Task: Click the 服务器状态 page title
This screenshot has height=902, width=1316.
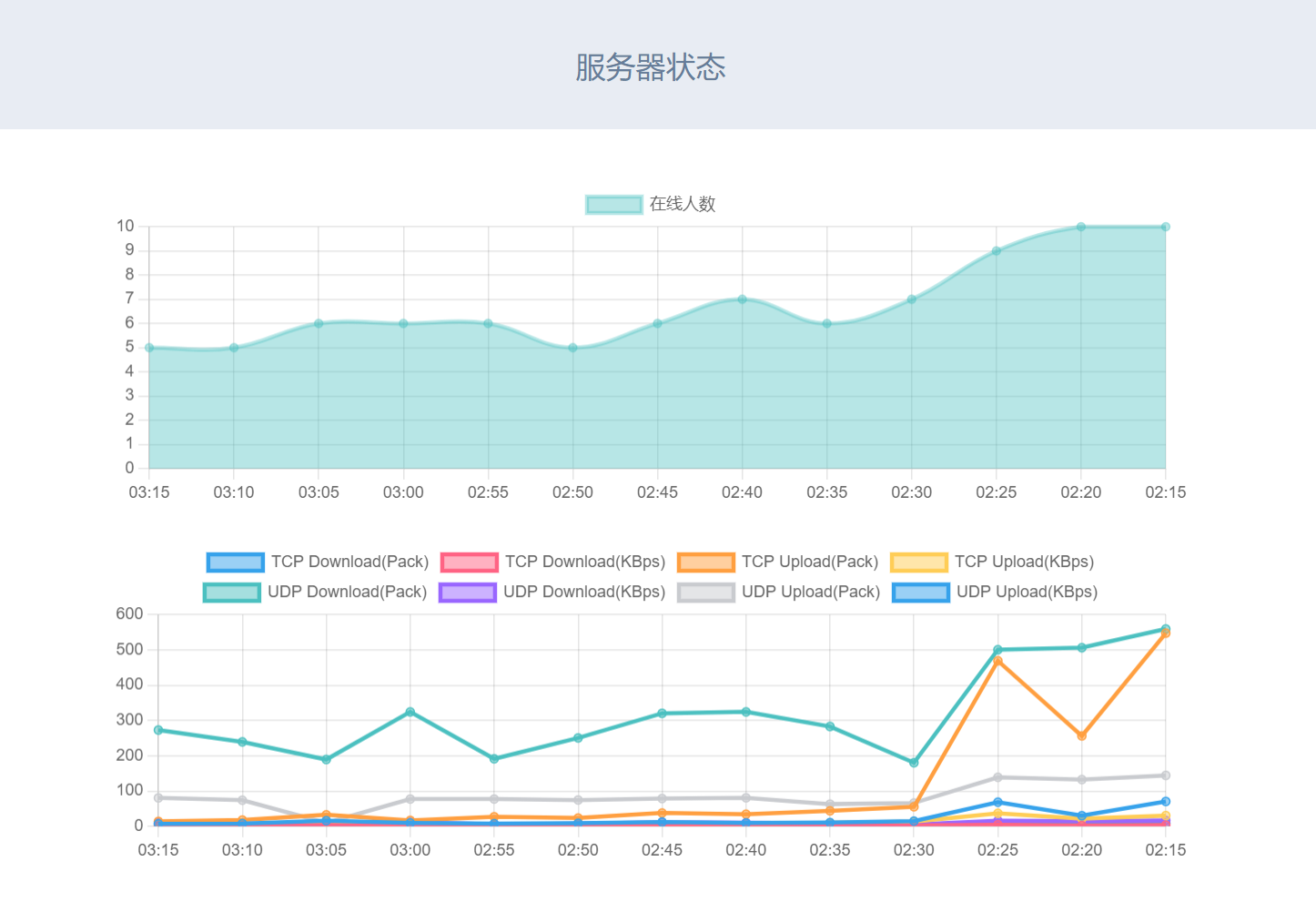Action: click(x=650, y=67)
